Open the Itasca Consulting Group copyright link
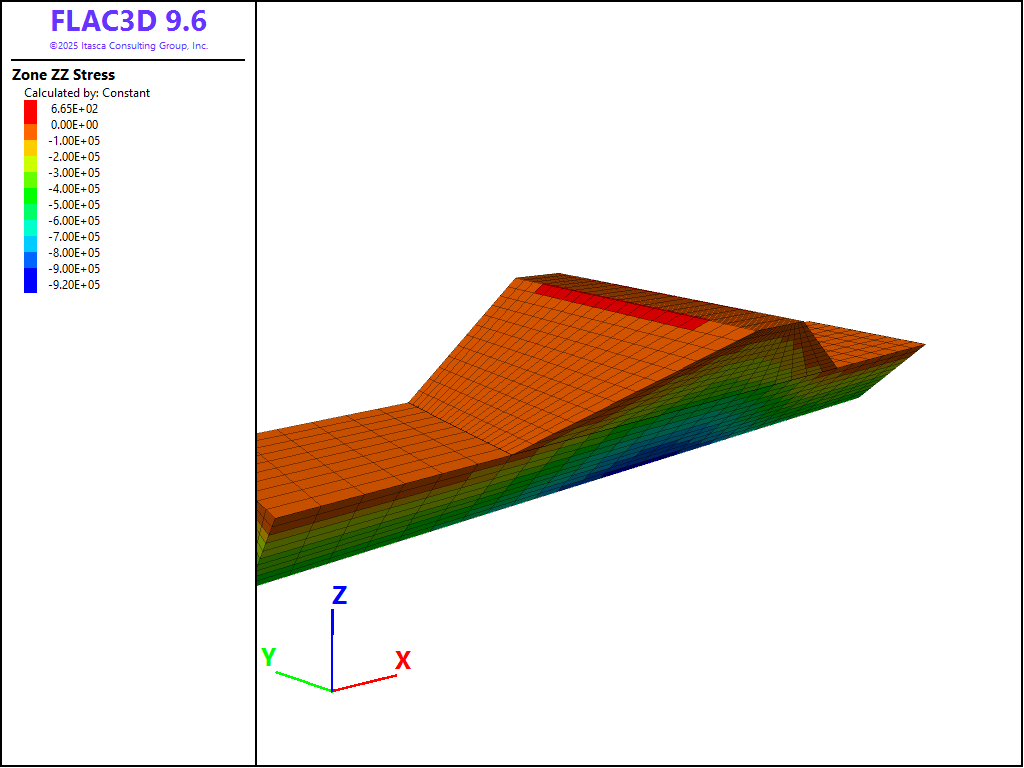Screen dimensions: 1024x768 pos(128,46)
